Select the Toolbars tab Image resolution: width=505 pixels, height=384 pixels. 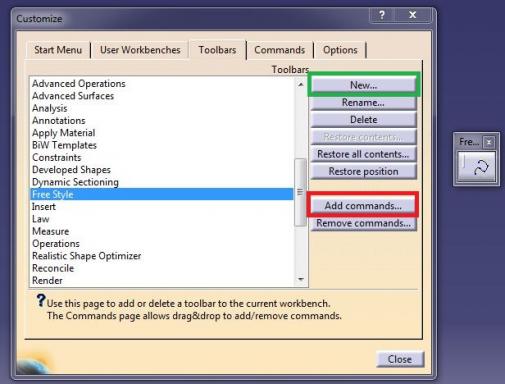217,50
